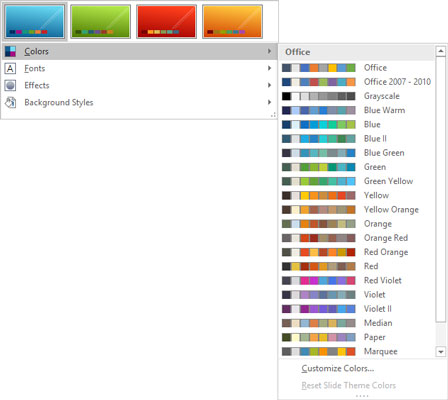Click the Colors icon in the menu
Viewport: 448px width, 400px height.
pos(10,51)
